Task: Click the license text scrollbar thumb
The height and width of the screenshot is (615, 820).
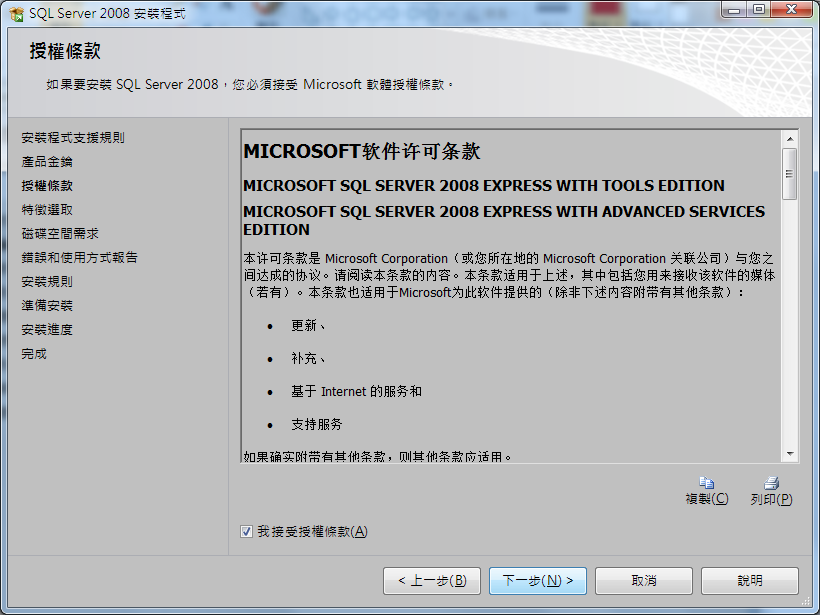Action: (x=790, y=174)
